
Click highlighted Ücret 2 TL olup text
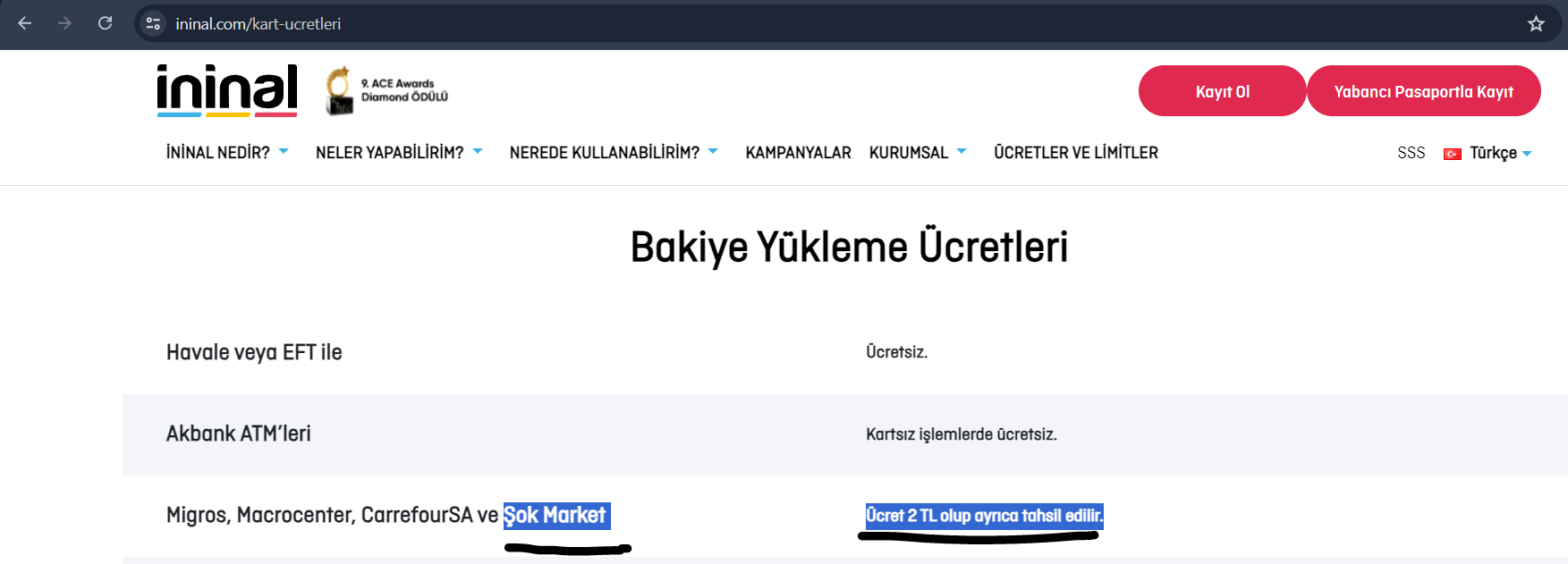click(984, 516)
